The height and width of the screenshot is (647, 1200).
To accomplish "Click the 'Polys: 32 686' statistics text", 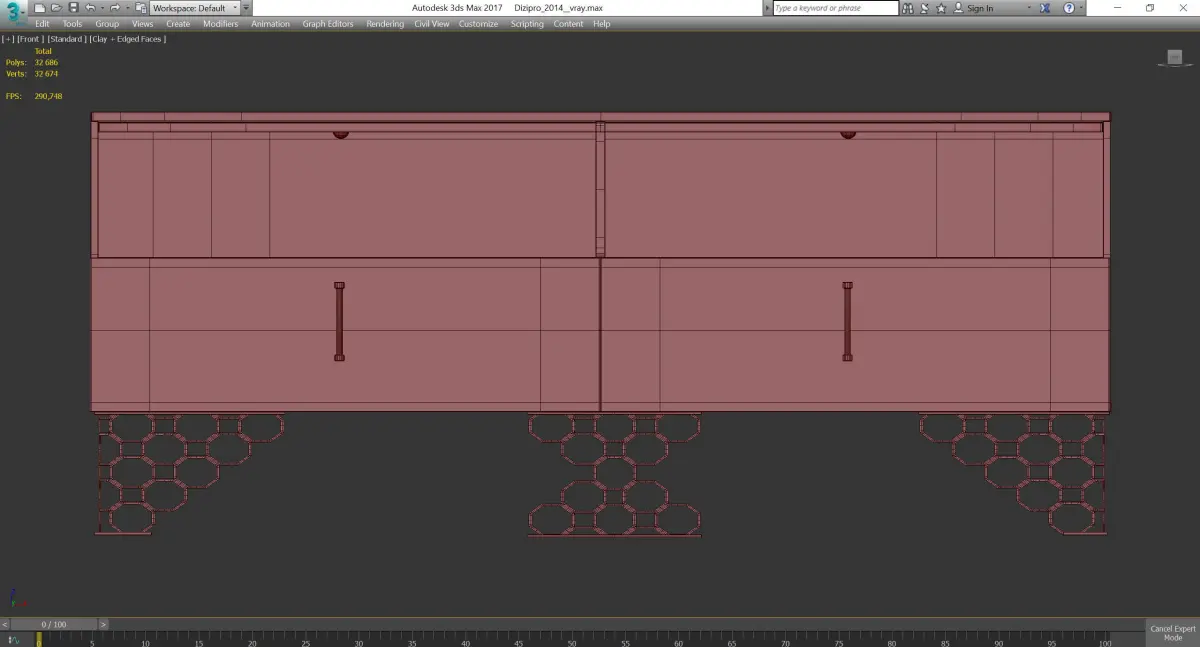I will coord(32,62).
